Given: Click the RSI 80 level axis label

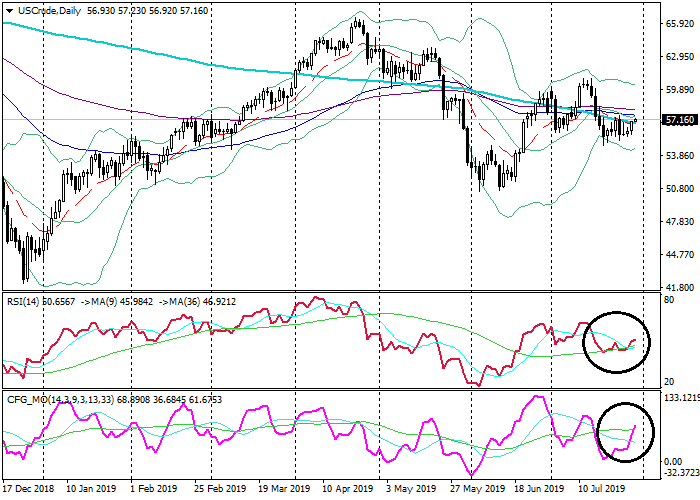Looking at the screenshot, I should point(667,300).
